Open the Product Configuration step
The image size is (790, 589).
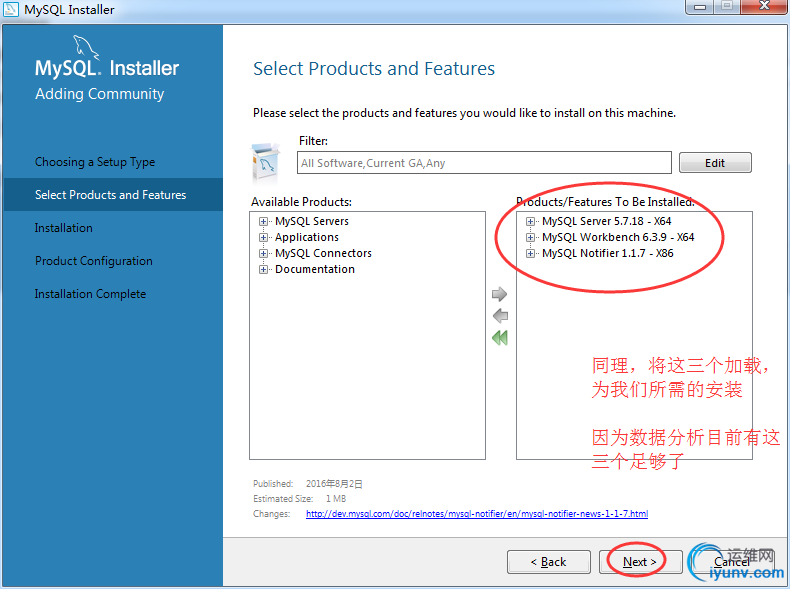(94, 261)
